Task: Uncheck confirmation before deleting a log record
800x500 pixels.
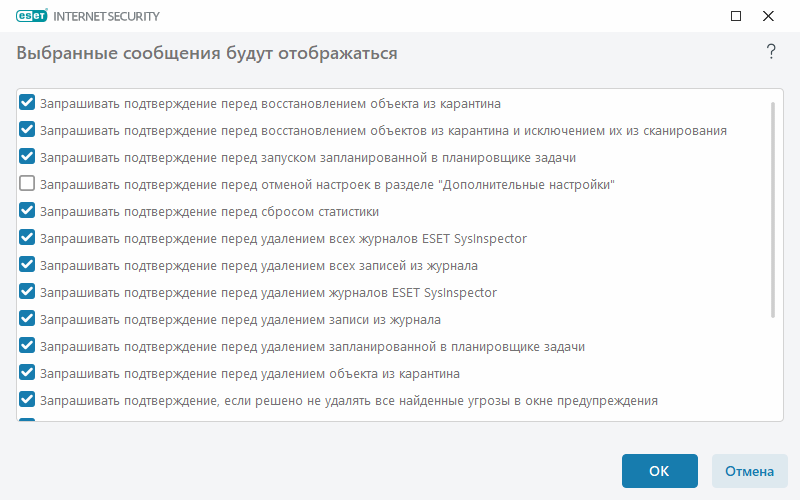Action: [x=27, y=318]
